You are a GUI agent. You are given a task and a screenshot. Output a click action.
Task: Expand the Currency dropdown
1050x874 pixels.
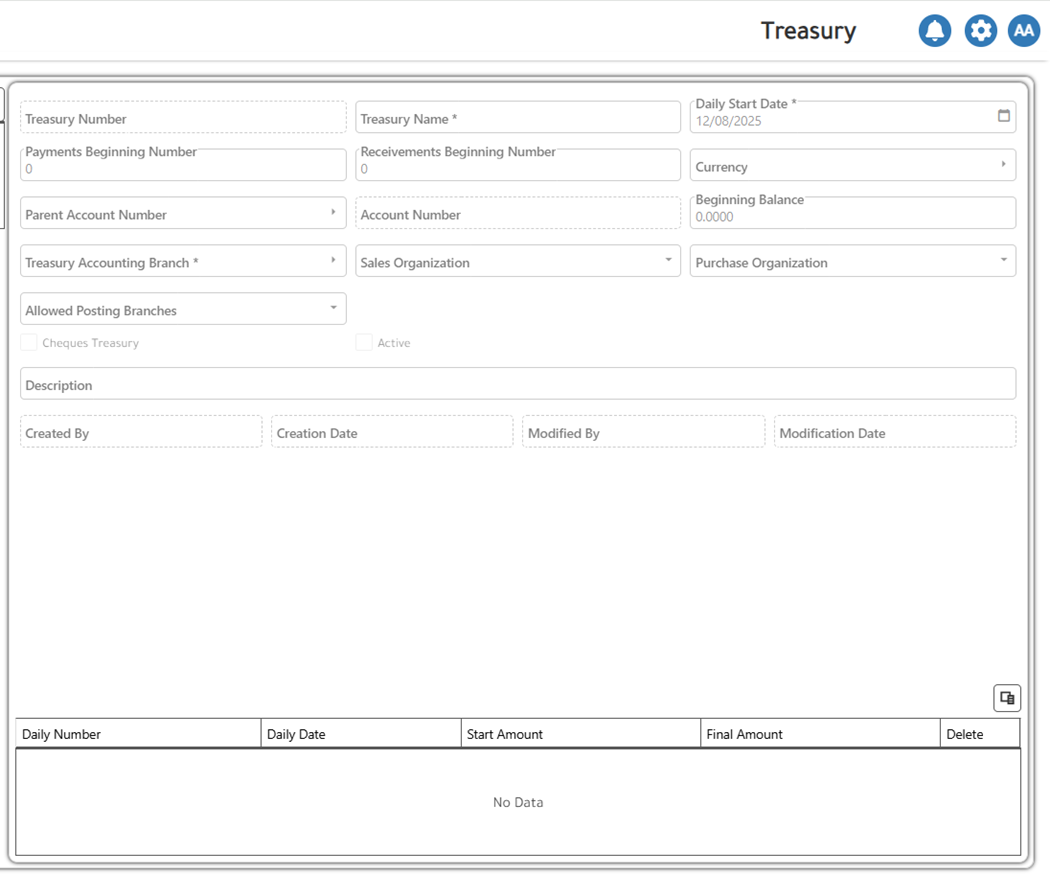point(1003,165)
